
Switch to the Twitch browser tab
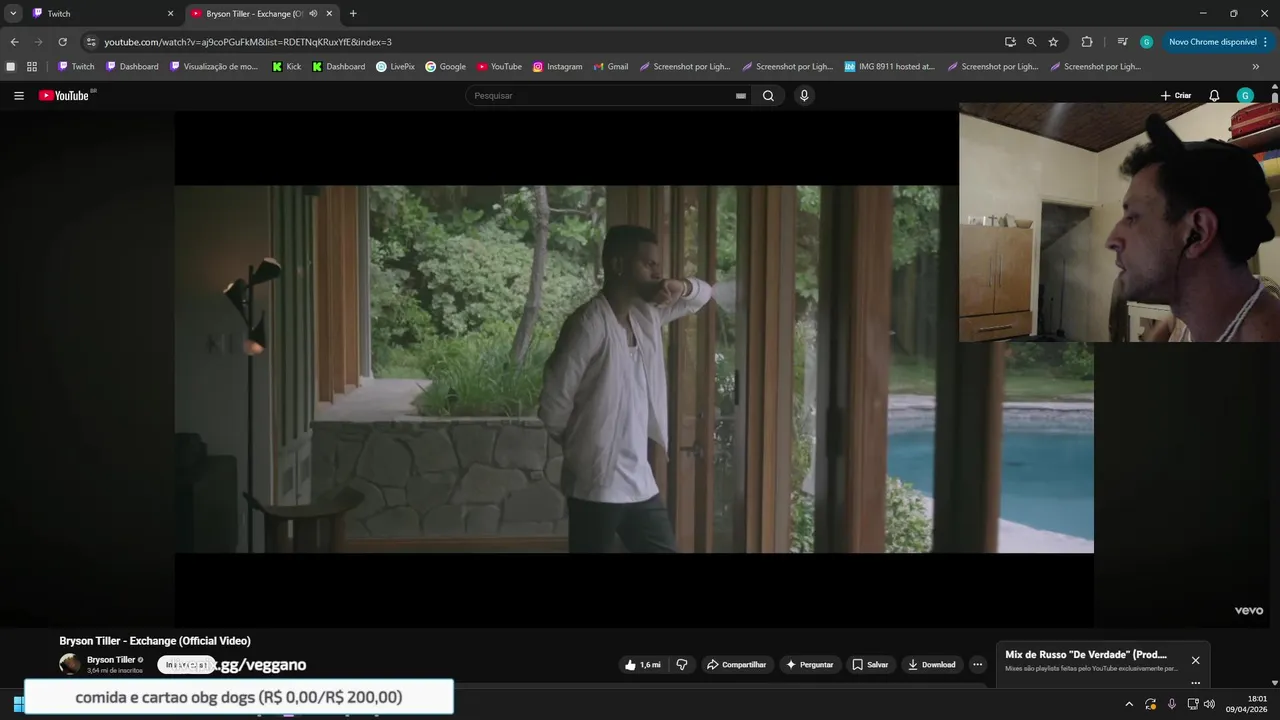point(100,14)
